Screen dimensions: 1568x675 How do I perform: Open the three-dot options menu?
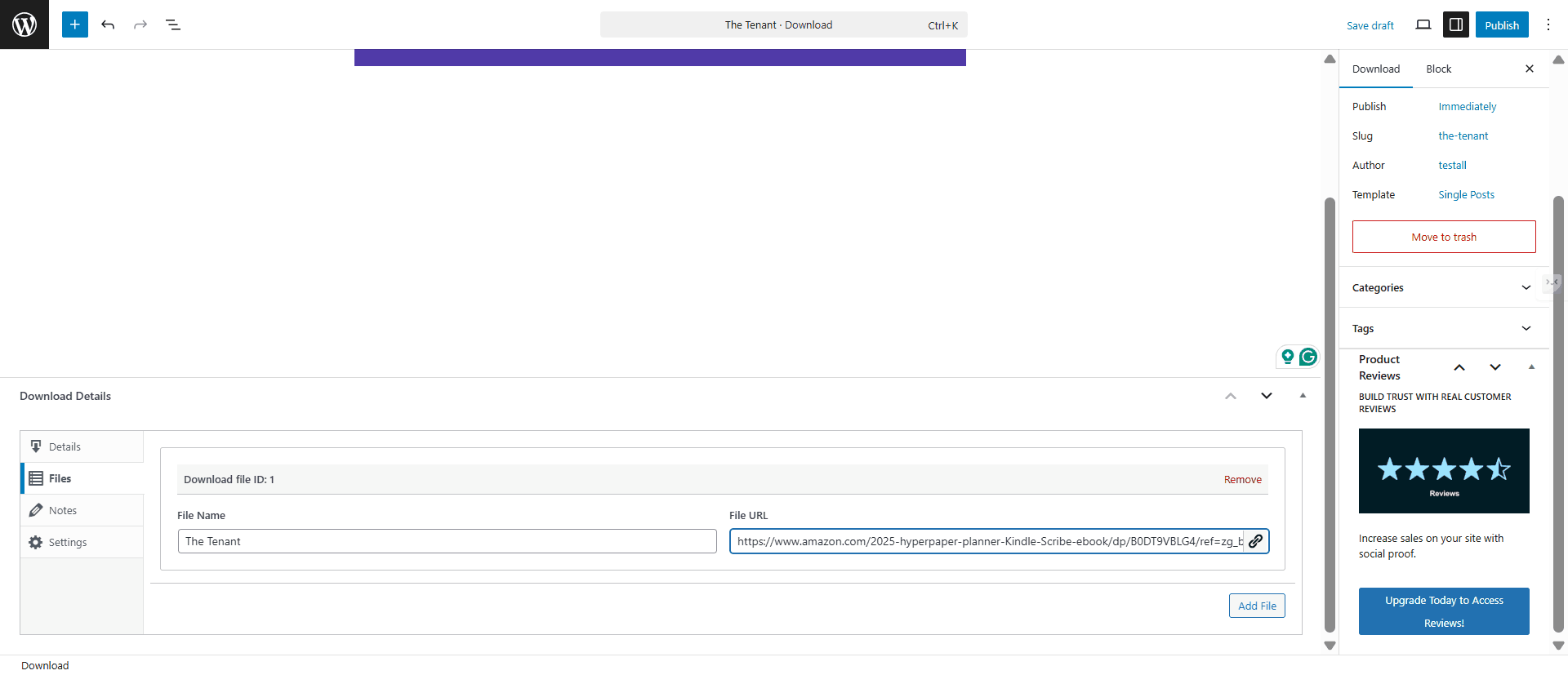pyautogui.click(x=1548, y=24)
